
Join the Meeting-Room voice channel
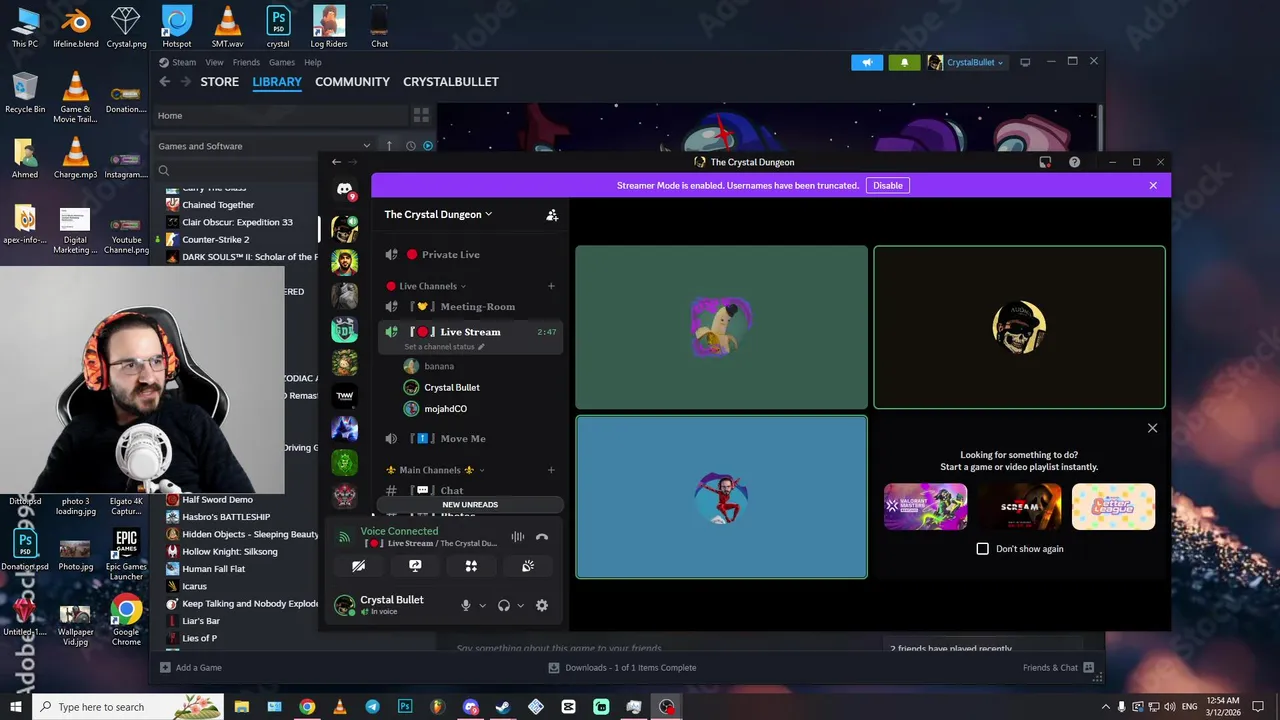click(x=470, y=307)
